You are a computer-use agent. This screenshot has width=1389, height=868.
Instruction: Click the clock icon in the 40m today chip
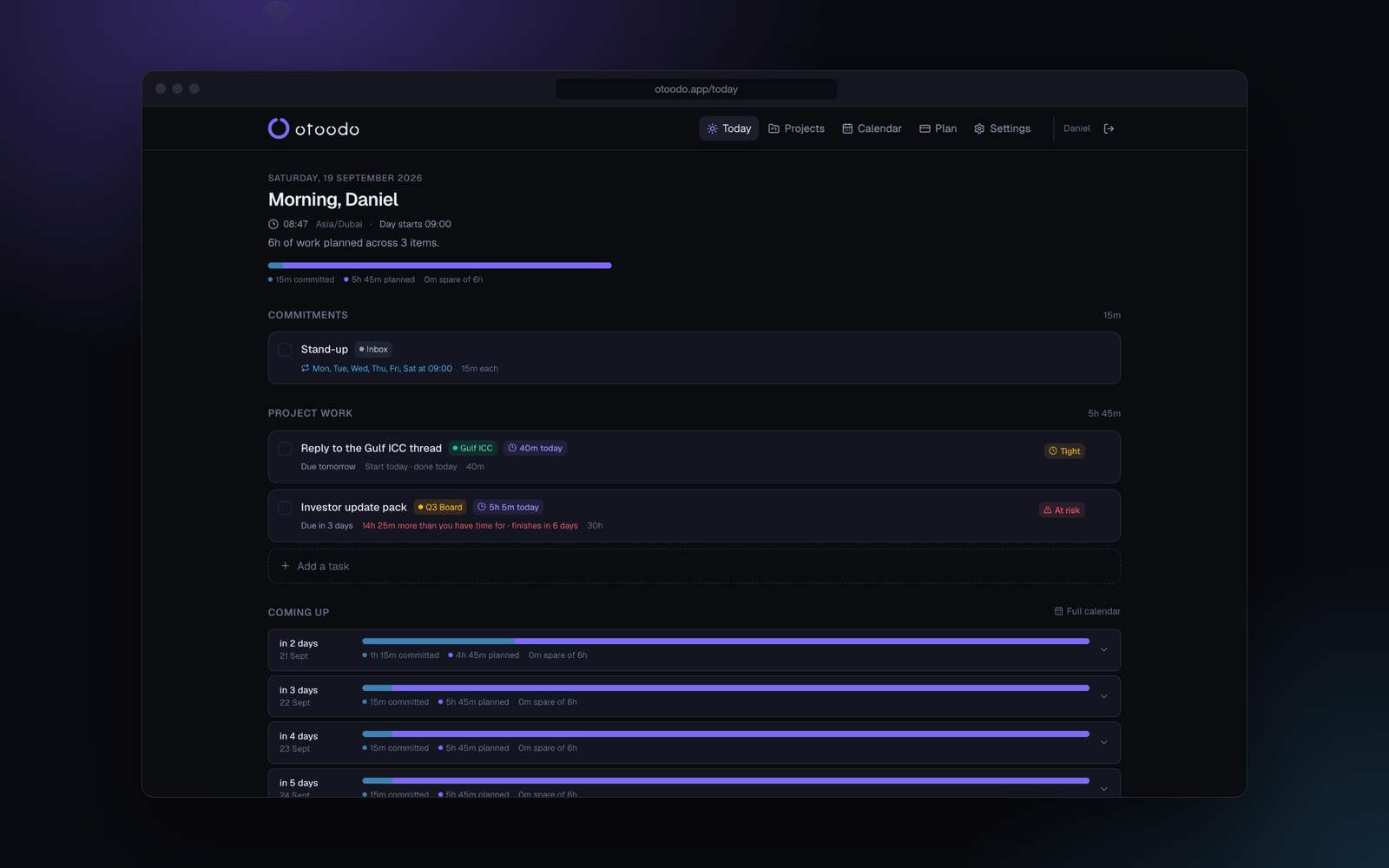[512, 448]
